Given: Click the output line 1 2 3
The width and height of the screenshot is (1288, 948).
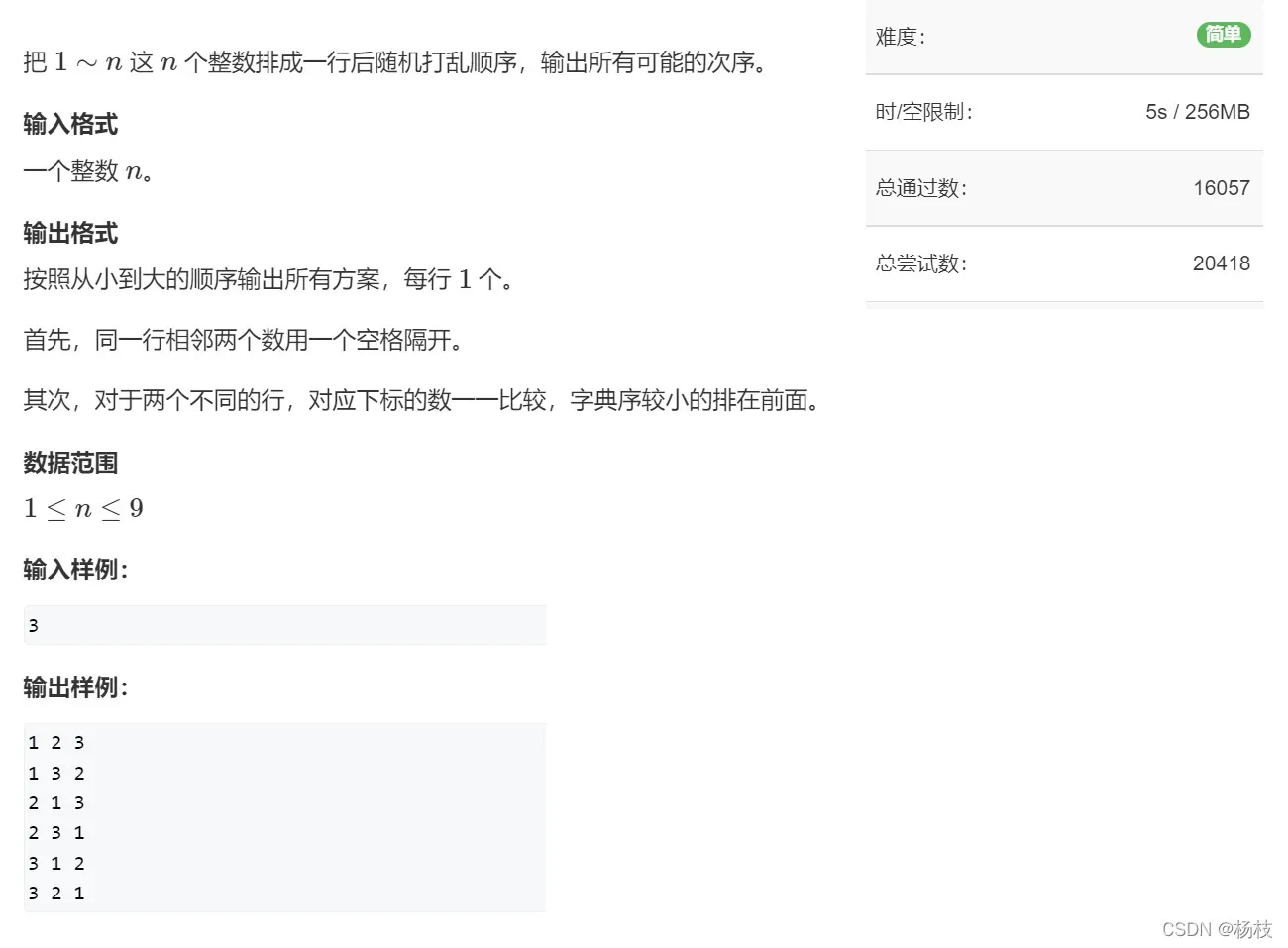Looking at the screenshot, I should (56, 743).
